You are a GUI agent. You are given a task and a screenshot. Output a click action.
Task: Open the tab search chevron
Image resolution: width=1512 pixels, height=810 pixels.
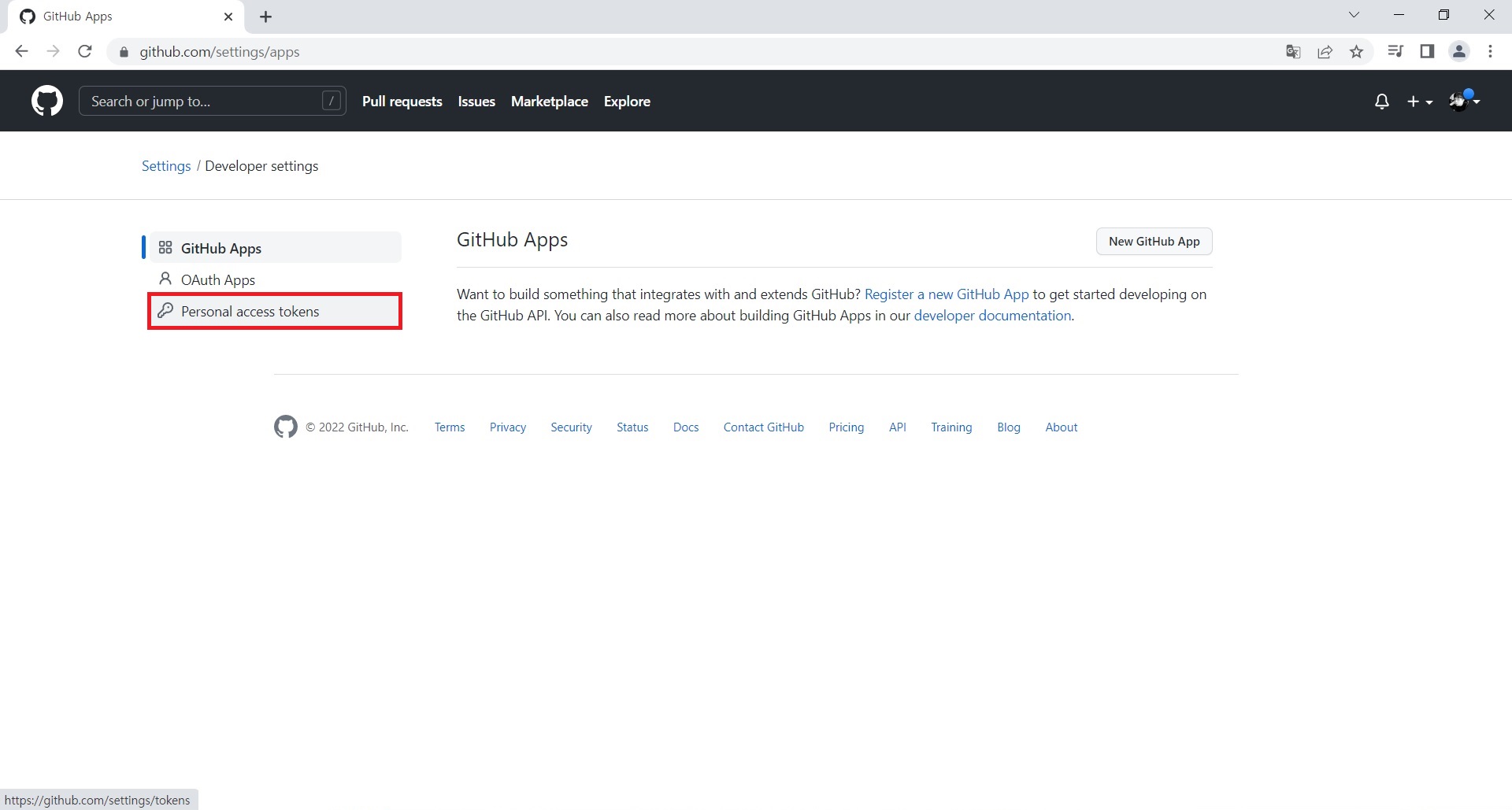click(x=1354, y=15)
